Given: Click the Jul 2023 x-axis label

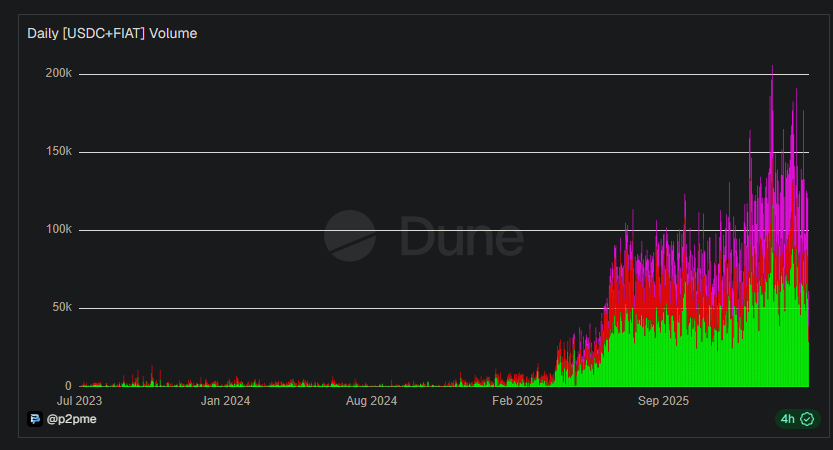Looking at the screenshot, I should click(x=79, y=401).
